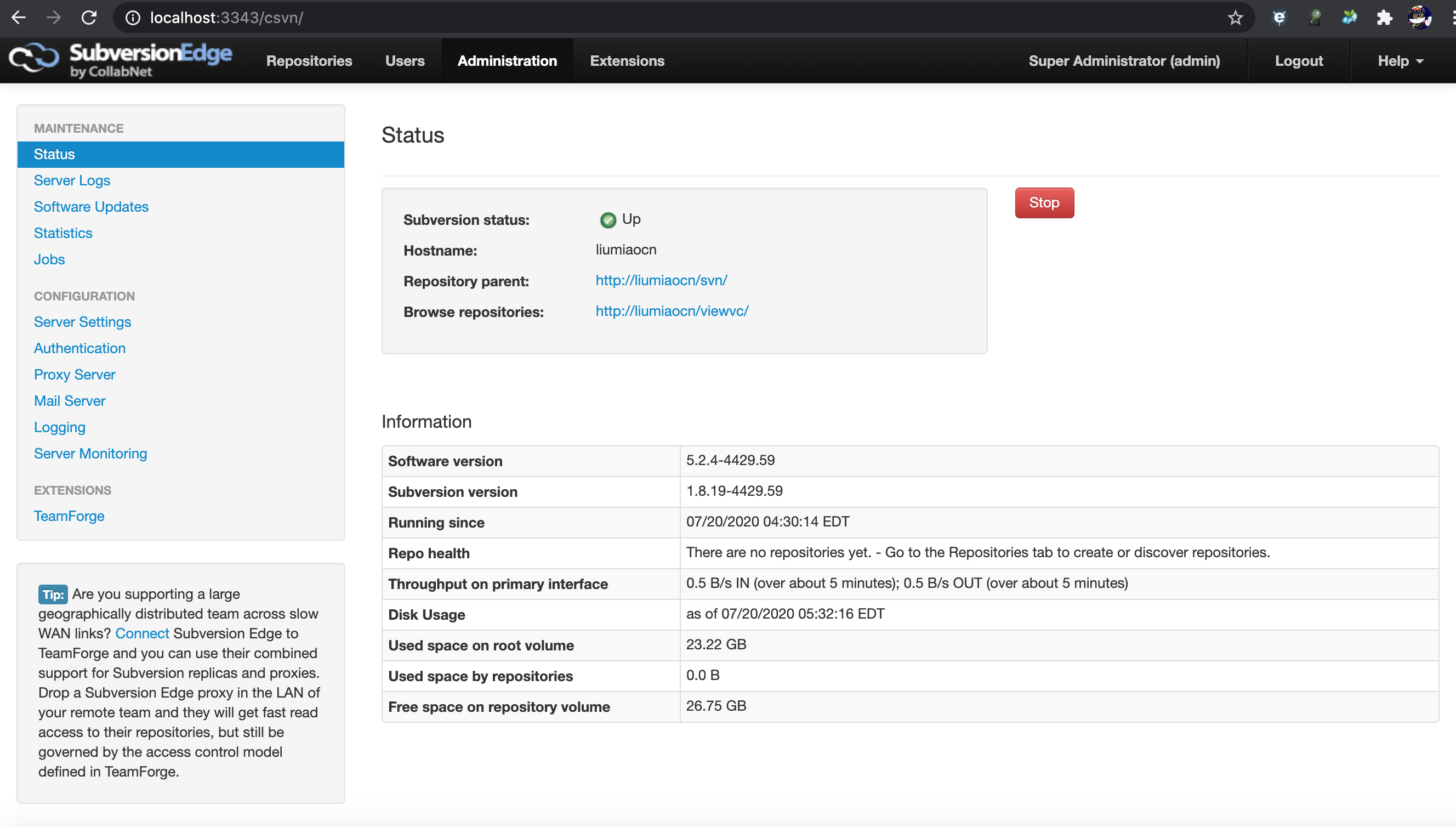Open the viewvc browse repositories link
Screen dimensions: 1456x827
(672, 311)
